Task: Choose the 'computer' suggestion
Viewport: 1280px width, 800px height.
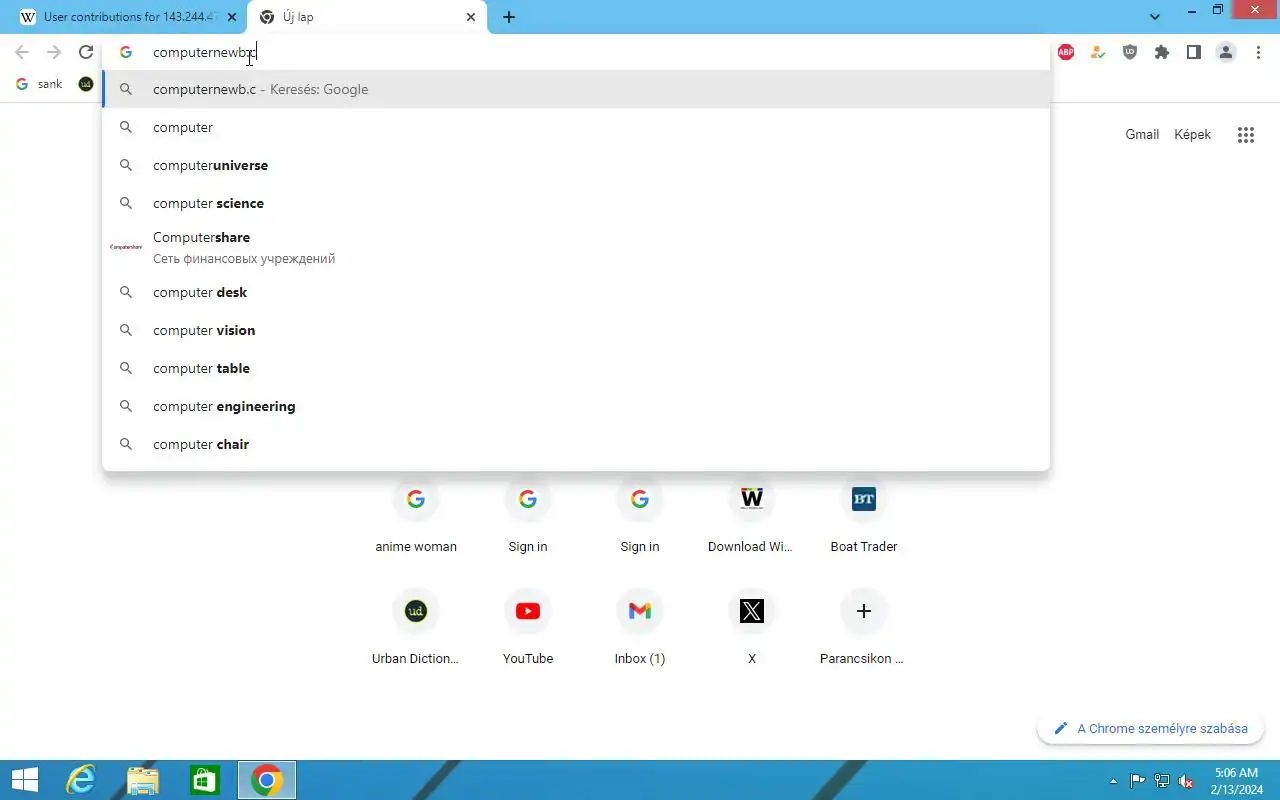Action: click(576, 127)
